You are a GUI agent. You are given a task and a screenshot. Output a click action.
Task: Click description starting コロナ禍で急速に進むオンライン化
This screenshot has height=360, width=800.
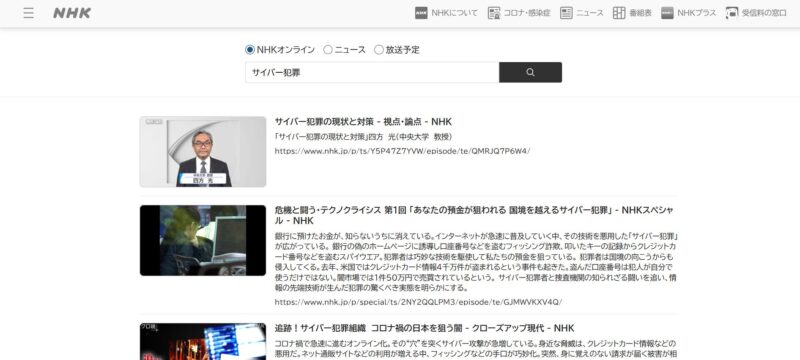(x=476, y=348)
